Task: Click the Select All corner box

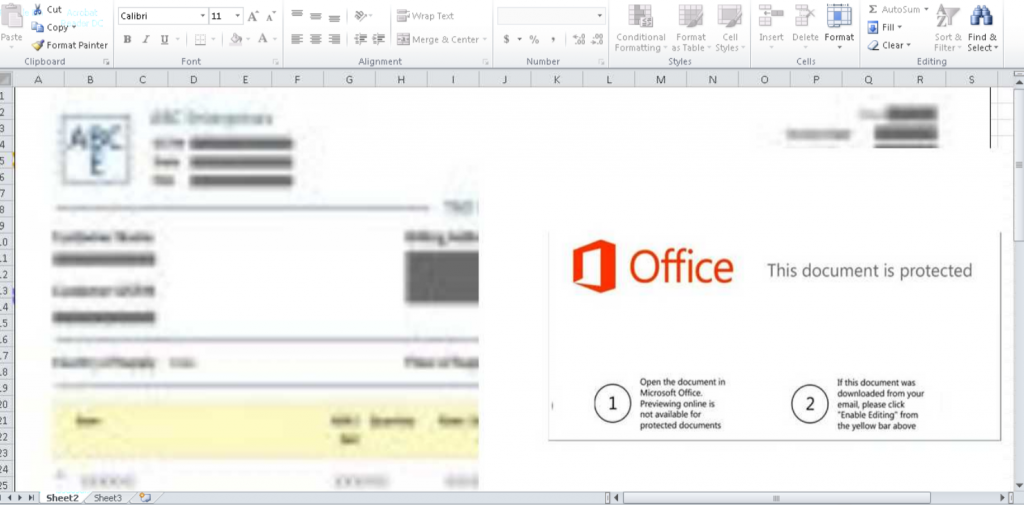Action: (x=6, y=80)
